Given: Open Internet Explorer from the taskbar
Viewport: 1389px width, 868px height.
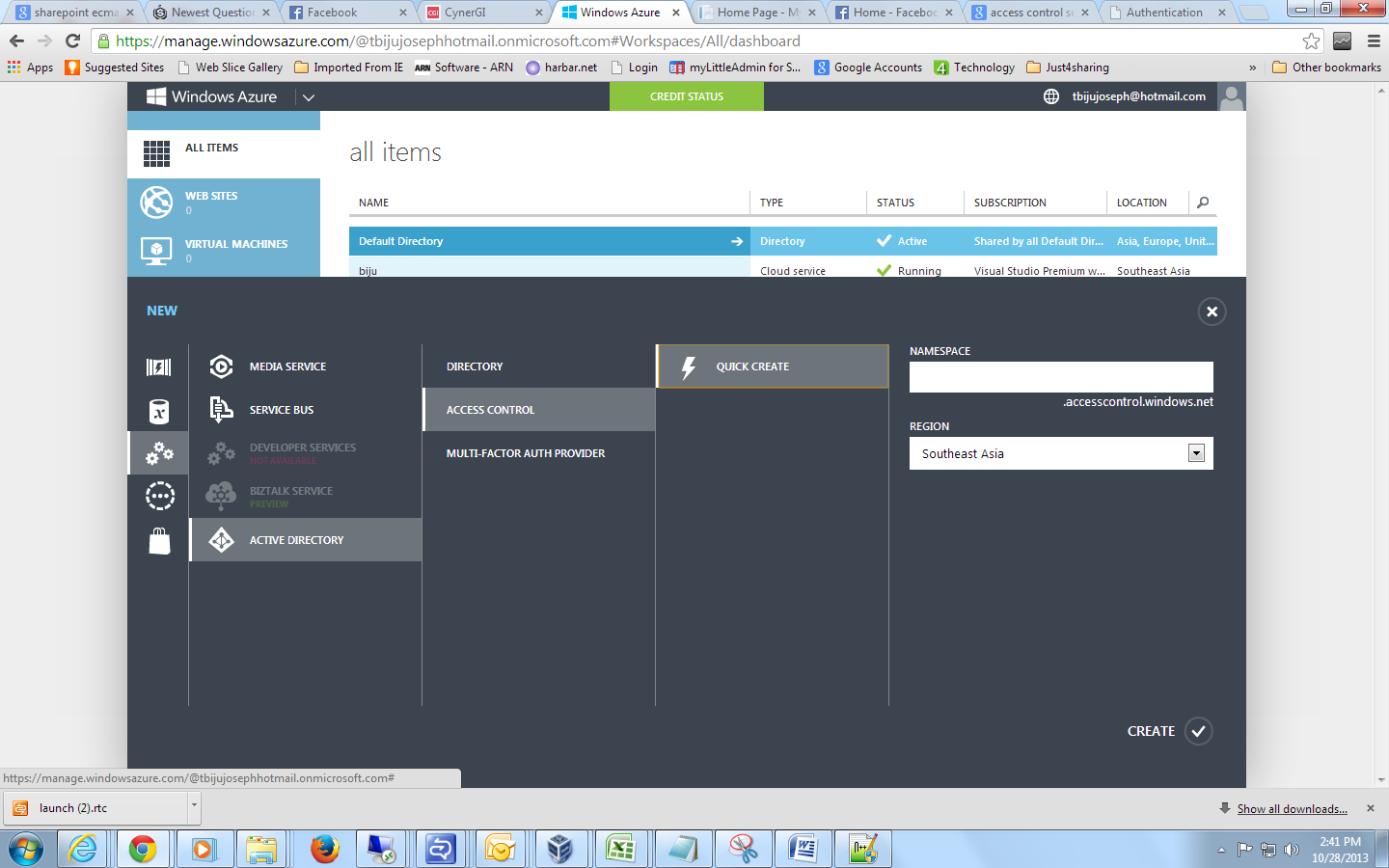Looking at the screenshot, I should pos(83,849).
